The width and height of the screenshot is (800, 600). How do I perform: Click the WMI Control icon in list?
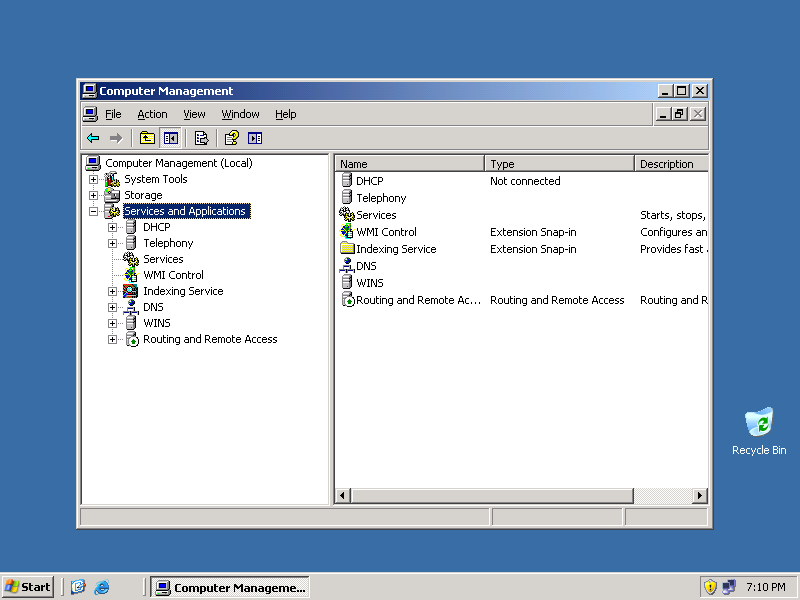(x=347, y=232)
